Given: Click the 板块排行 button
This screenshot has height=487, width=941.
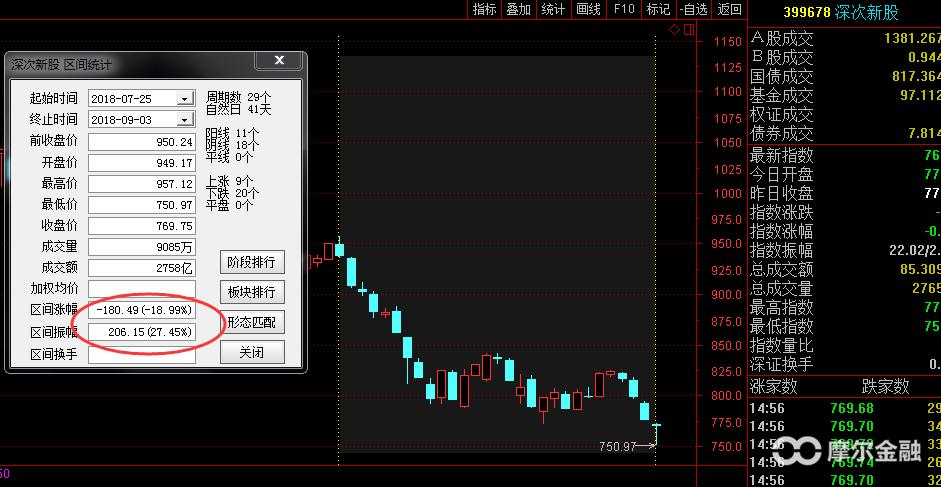Looking at the screenshot, I should 252,292.
